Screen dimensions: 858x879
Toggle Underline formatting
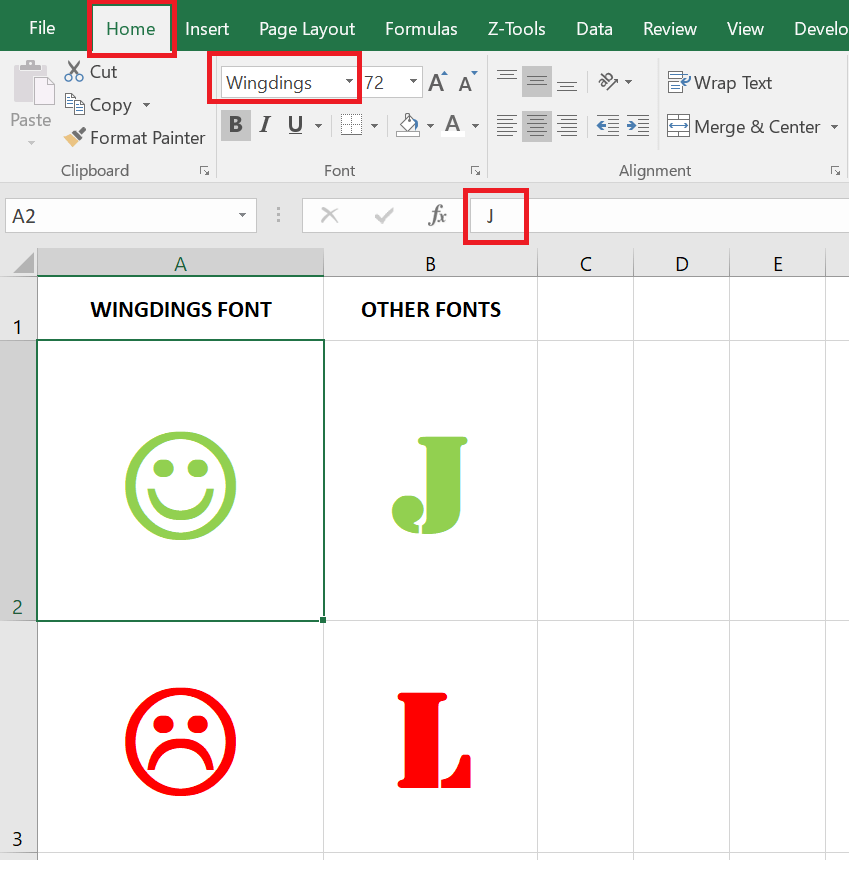pyautogui.click(x=295, y=125)
